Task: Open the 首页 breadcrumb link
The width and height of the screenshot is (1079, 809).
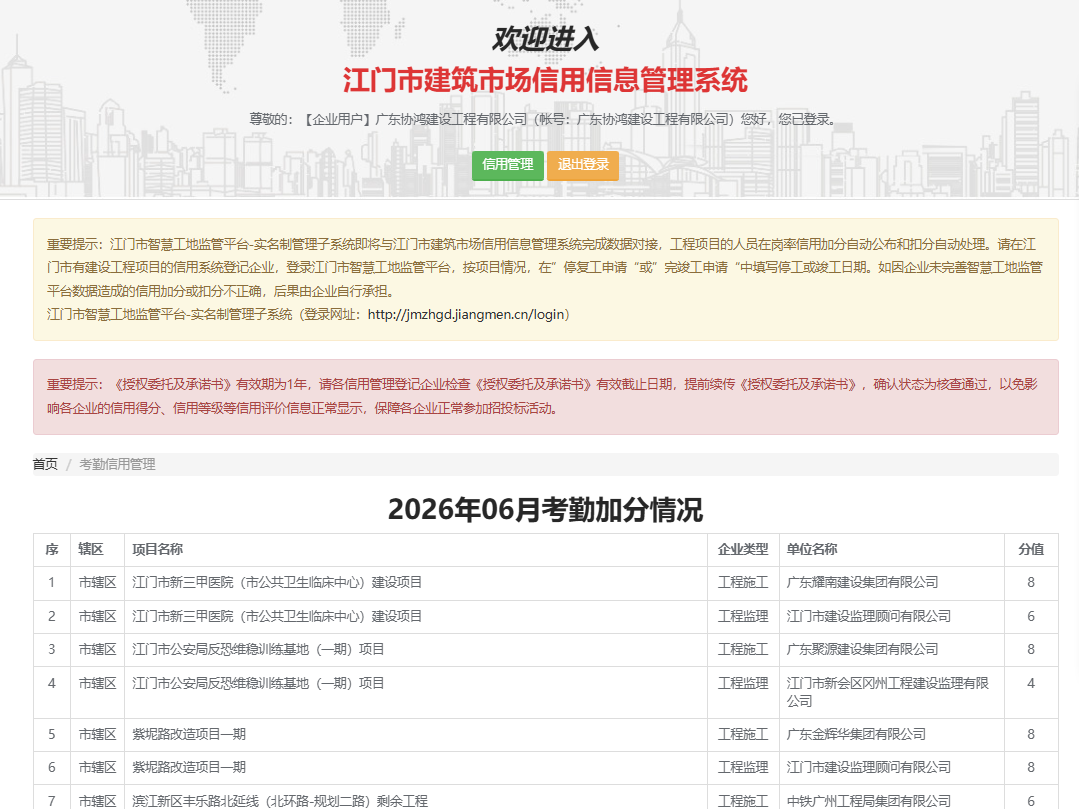Action: (x=45, y=464)
